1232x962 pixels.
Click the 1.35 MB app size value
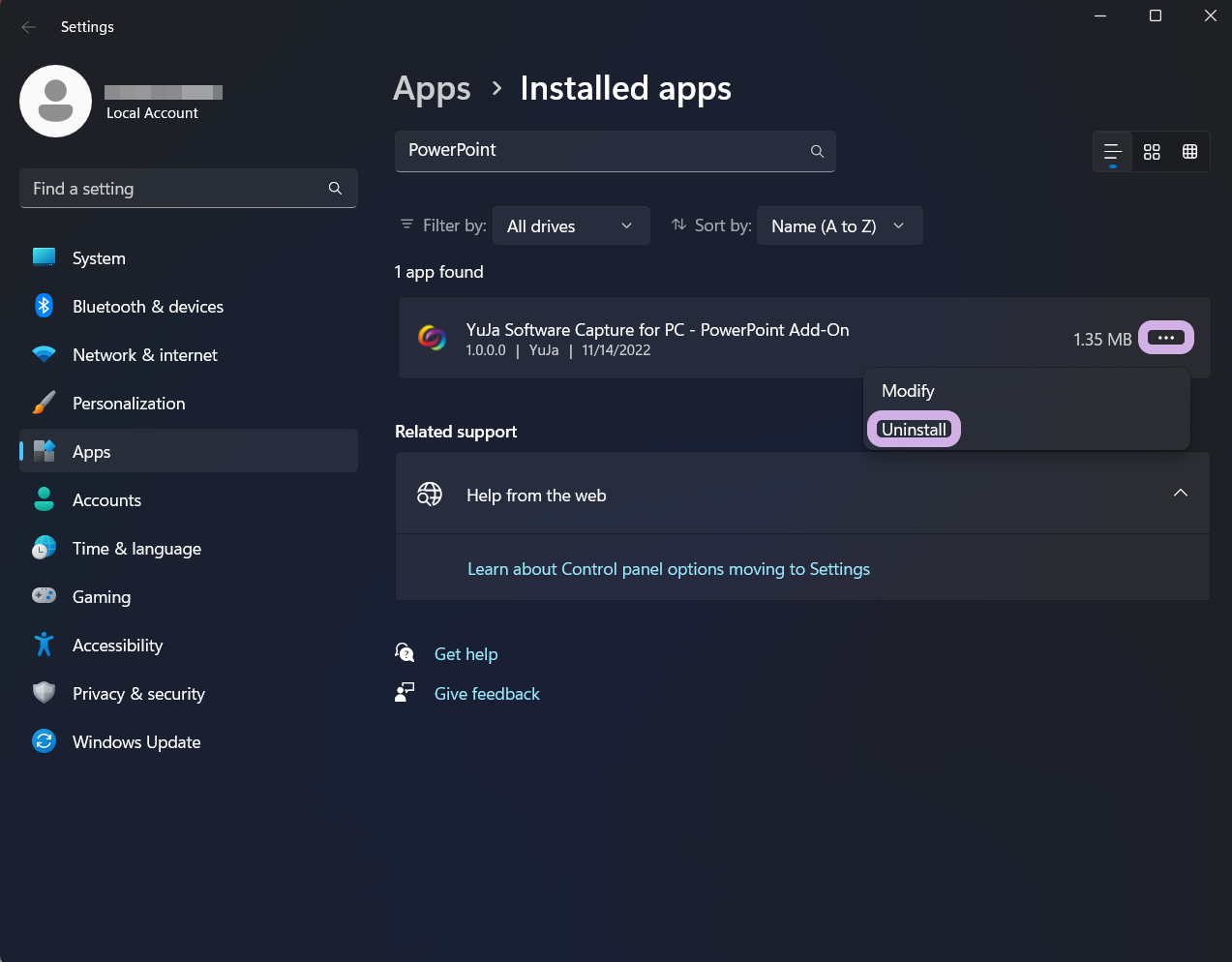point(1102,340)
